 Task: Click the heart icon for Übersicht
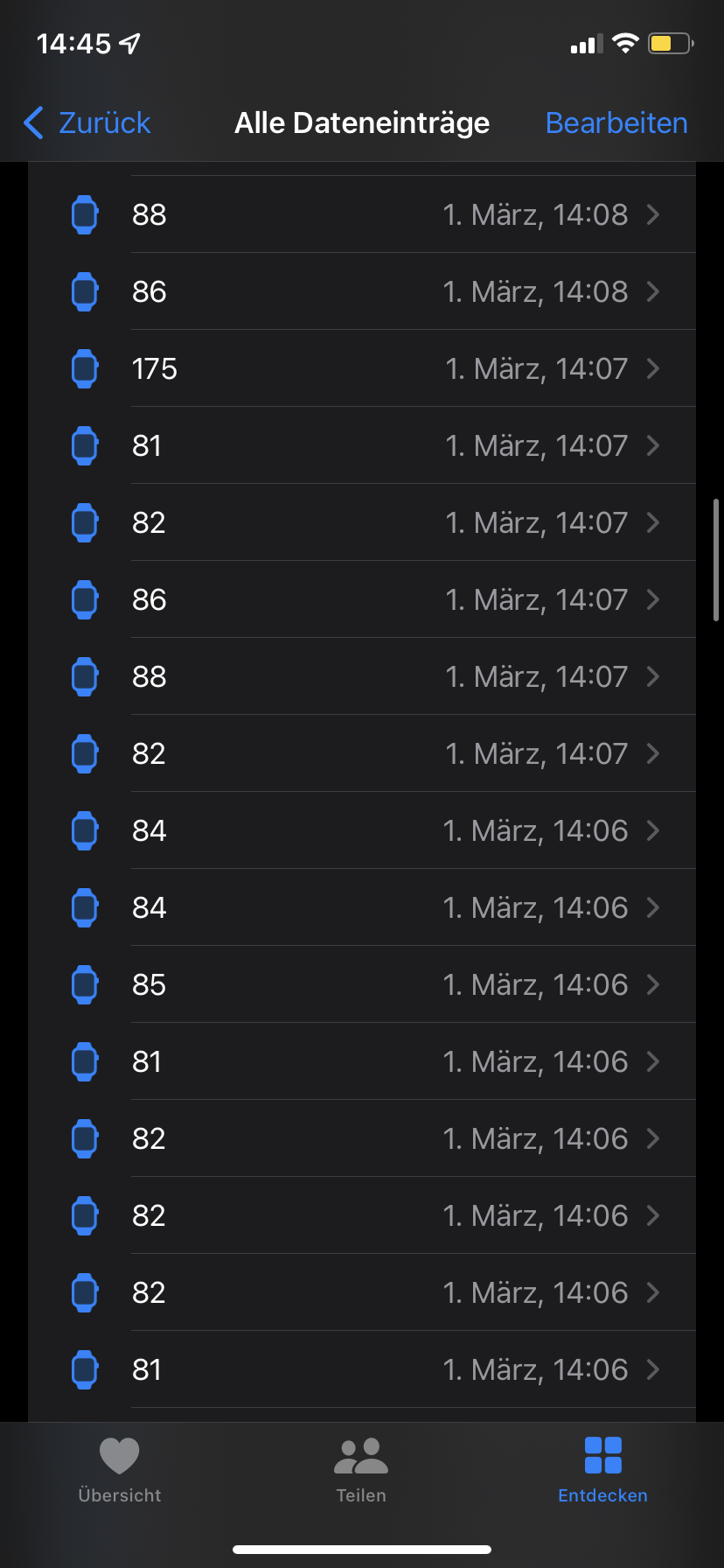(x=120, y=1456)
